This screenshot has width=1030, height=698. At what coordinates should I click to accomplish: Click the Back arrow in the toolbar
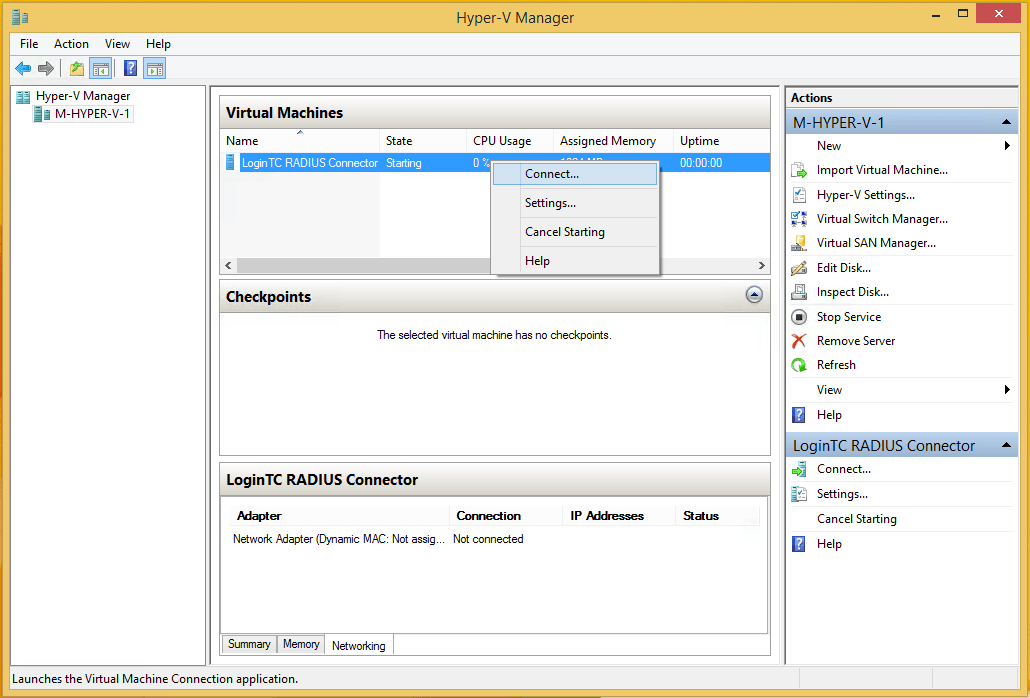23,68
